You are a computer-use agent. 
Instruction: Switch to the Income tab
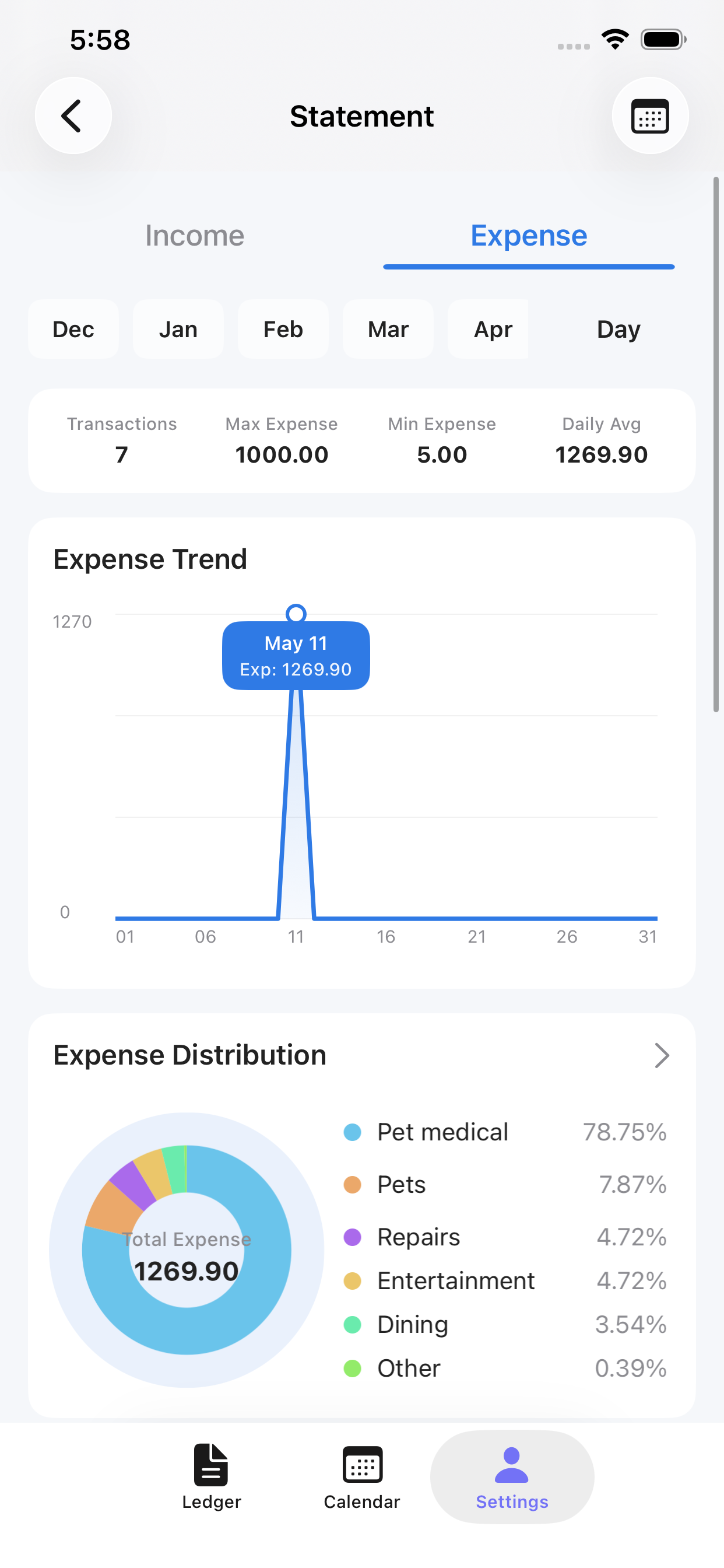(195, 236)
